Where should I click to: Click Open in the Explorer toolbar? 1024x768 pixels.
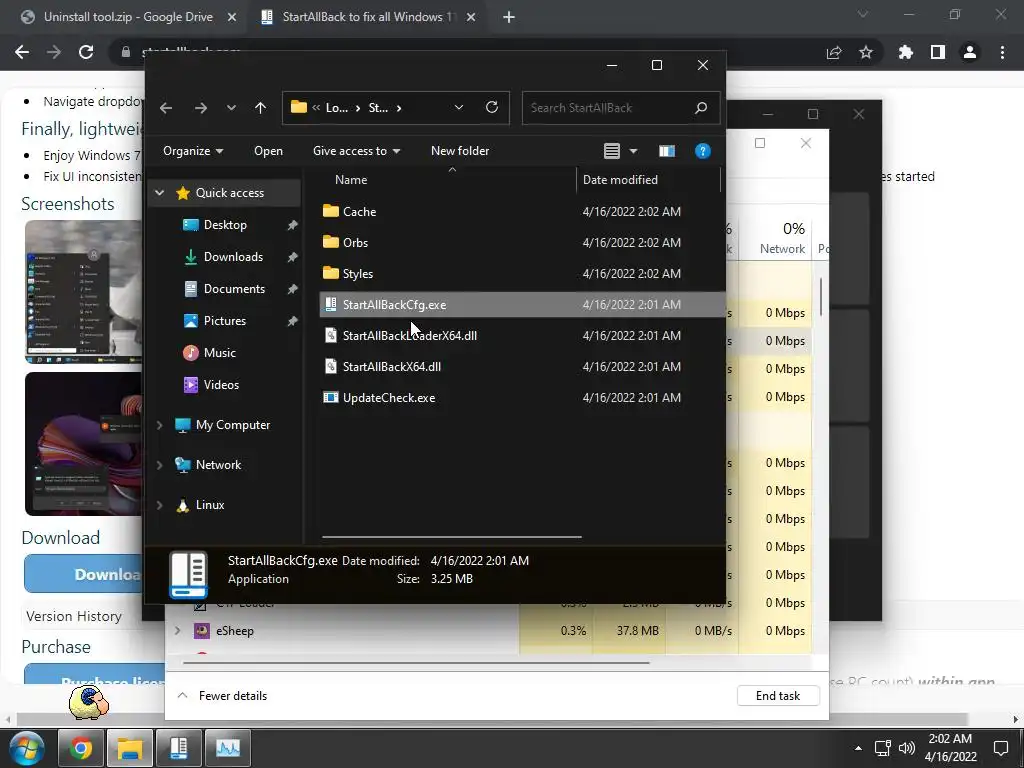coord(268,151)
